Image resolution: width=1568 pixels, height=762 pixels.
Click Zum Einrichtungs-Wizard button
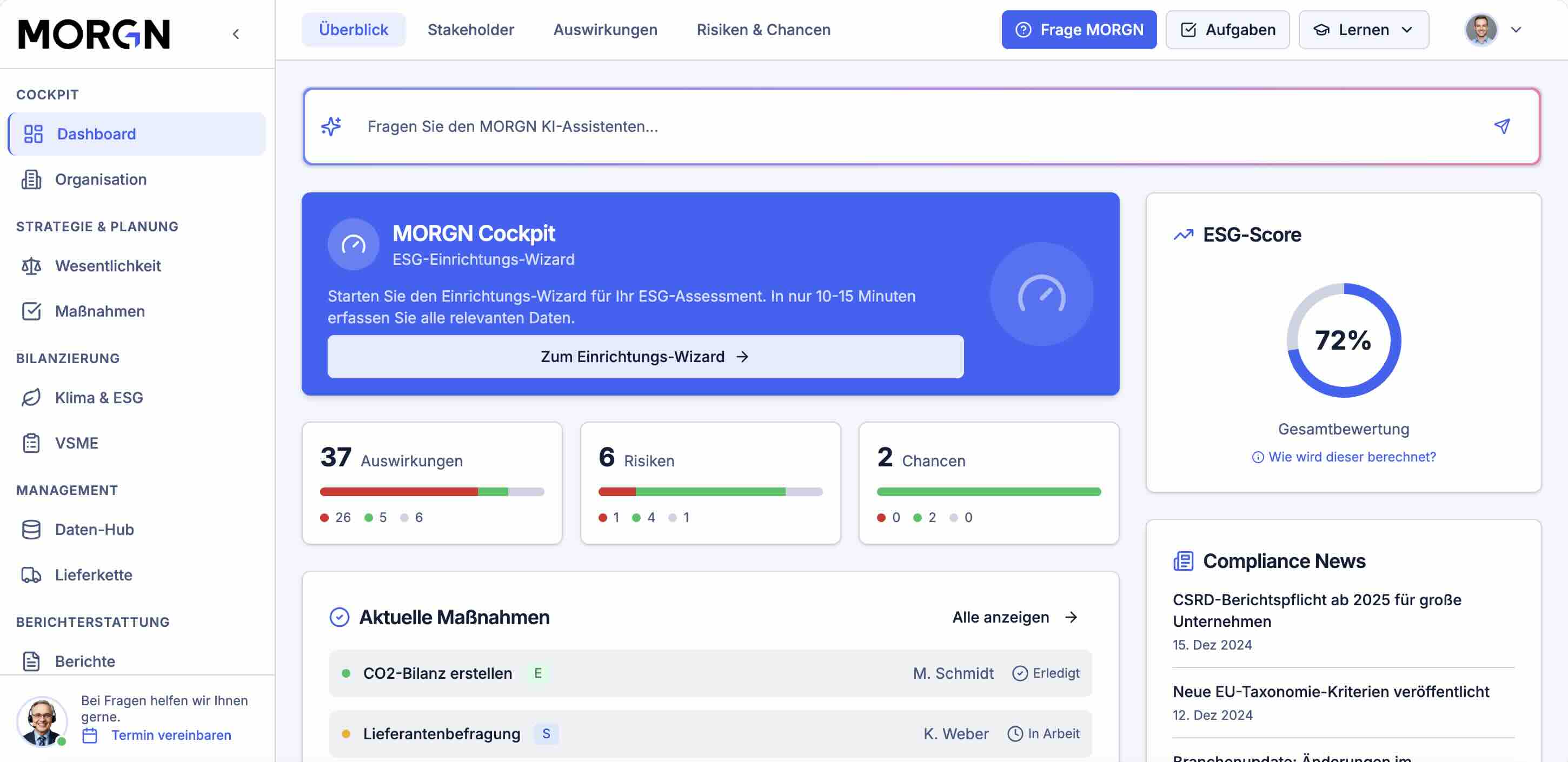[645, 357]
